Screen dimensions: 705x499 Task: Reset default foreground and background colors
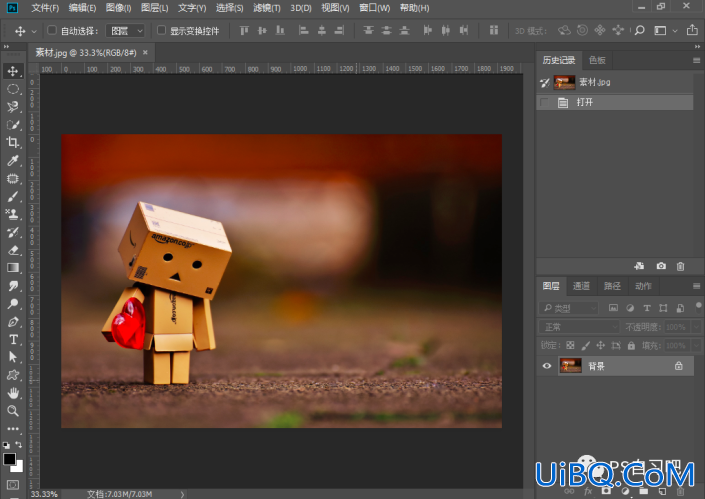tap(6, 445)
